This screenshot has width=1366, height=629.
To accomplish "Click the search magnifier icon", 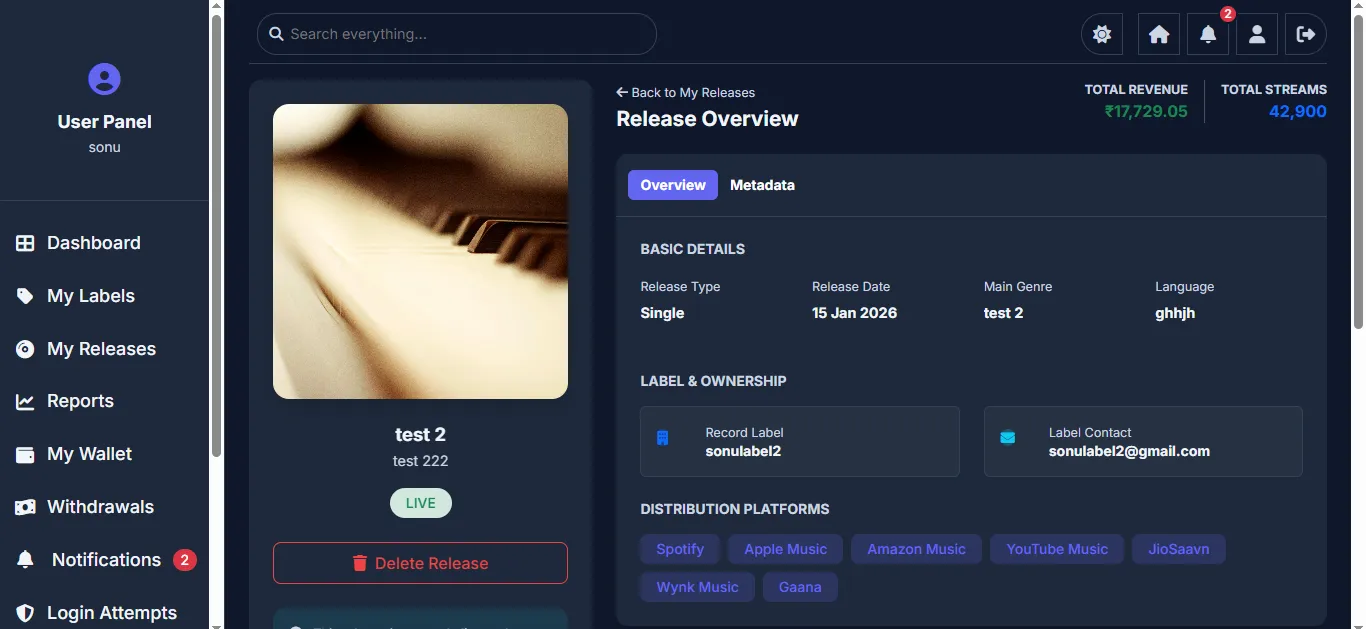I will (277, 34).
